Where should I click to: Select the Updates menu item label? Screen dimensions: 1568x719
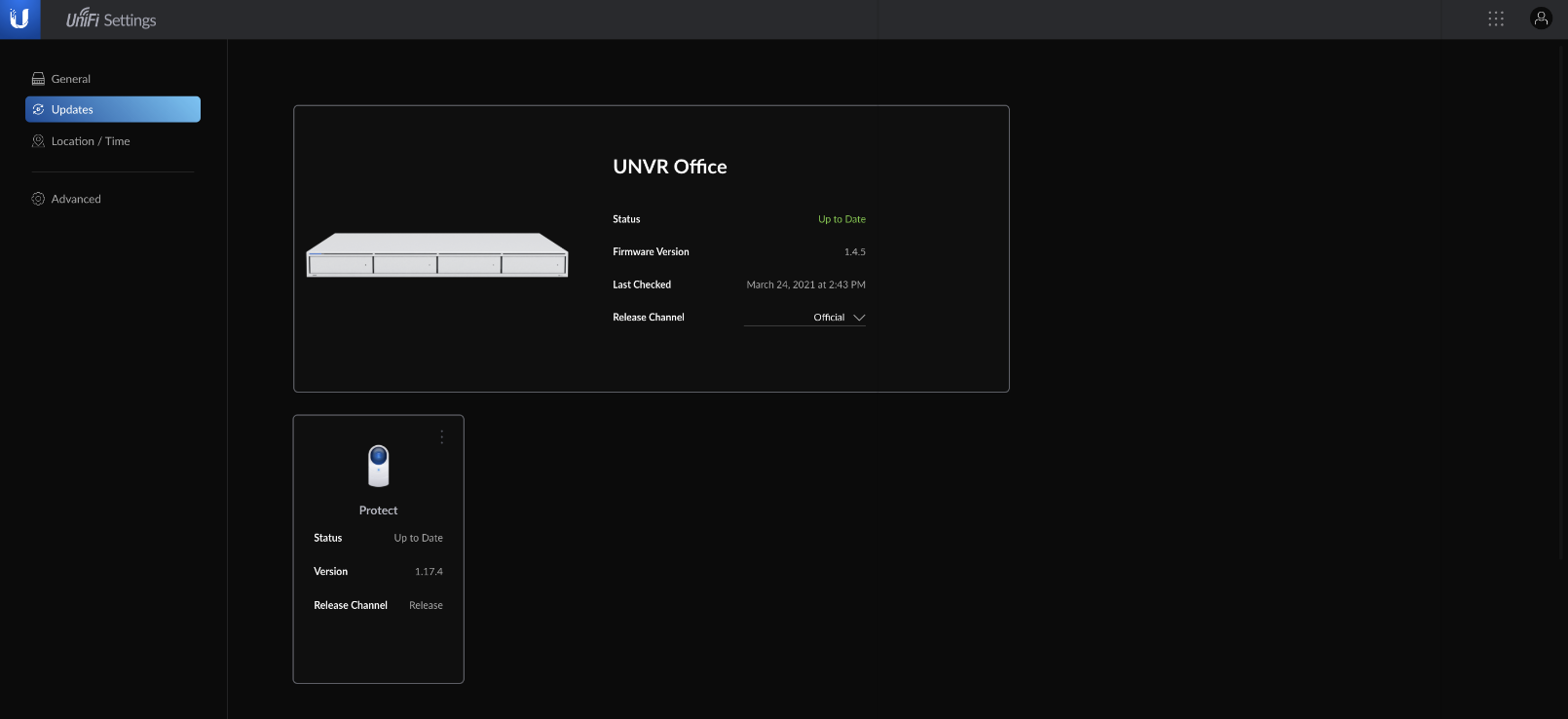point(72,109)
